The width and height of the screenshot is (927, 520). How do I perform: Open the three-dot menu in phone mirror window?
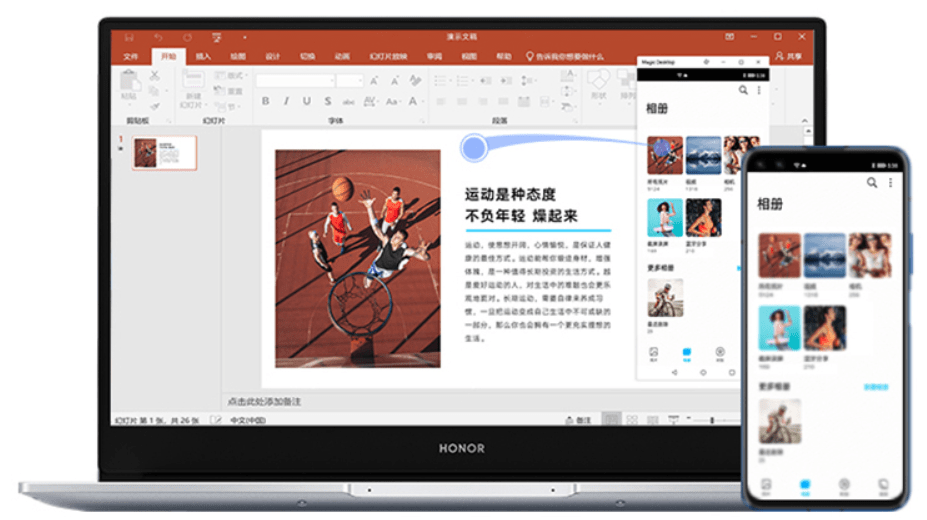[x=758, y=90]
